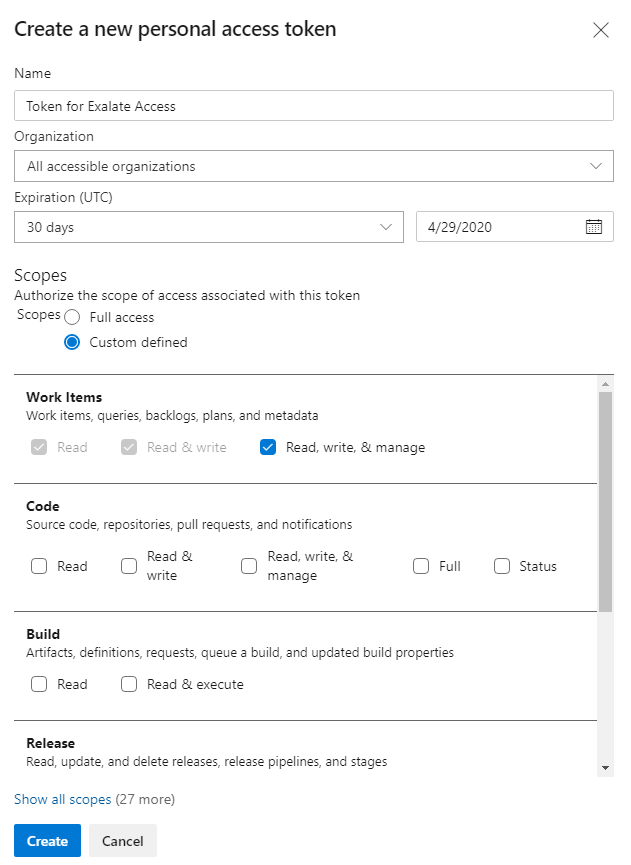Enable the Build Read checkbox
This screenshot has width=631, height=865.
coord(39,685)
